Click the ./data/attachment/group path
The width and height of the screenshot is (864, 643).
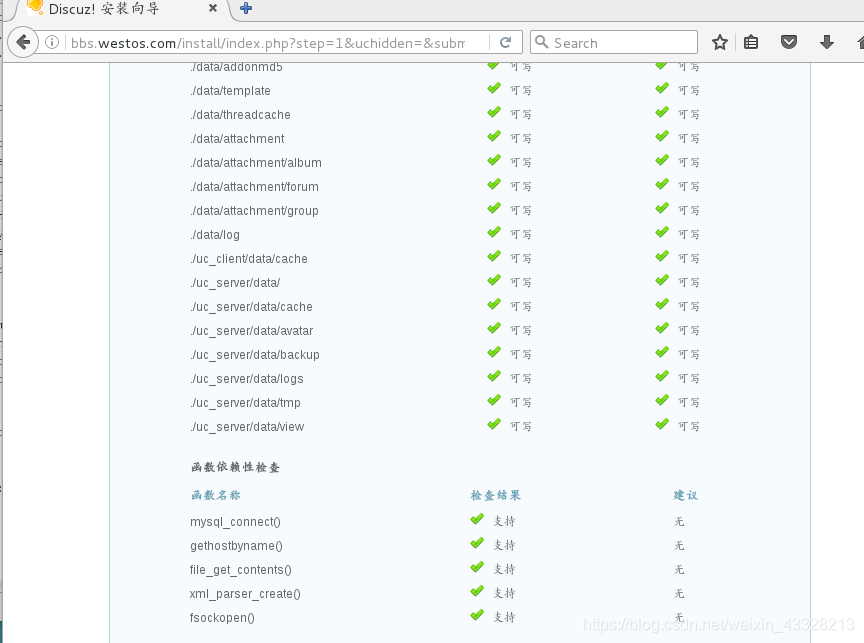[255, 211]
